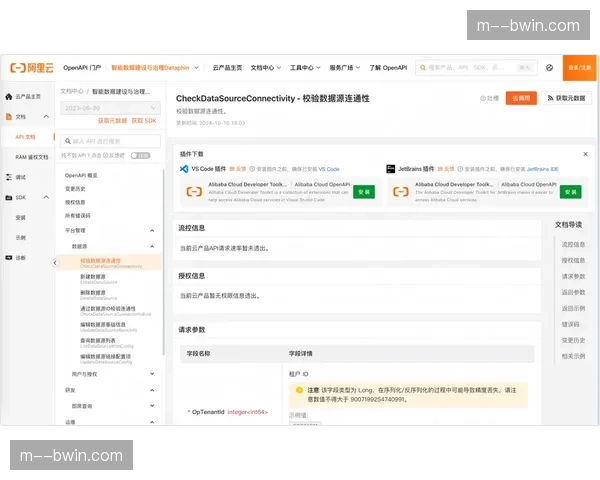Image resolution: width=600 pixels, height=480 pixels.
Task: Open the OpenAPI 门户 menu item
Action: coord(82,68)
